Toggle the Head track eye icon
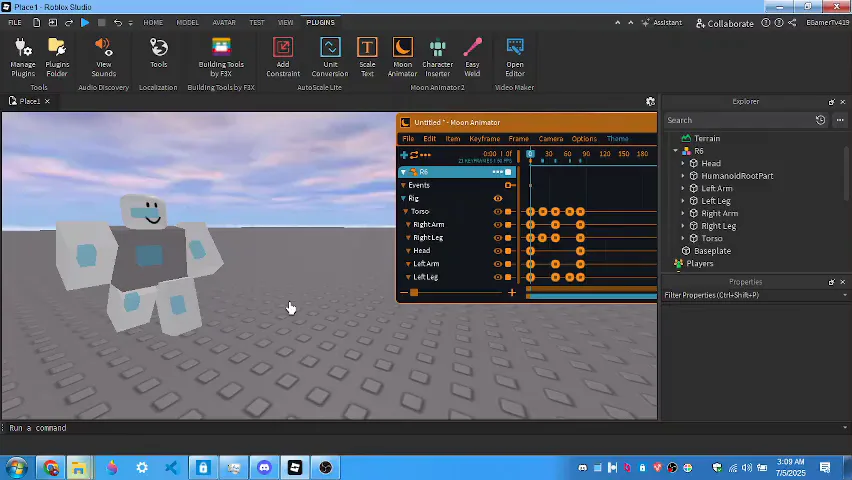This screenshot has width=852, height=480. click(x=498, y=251)
